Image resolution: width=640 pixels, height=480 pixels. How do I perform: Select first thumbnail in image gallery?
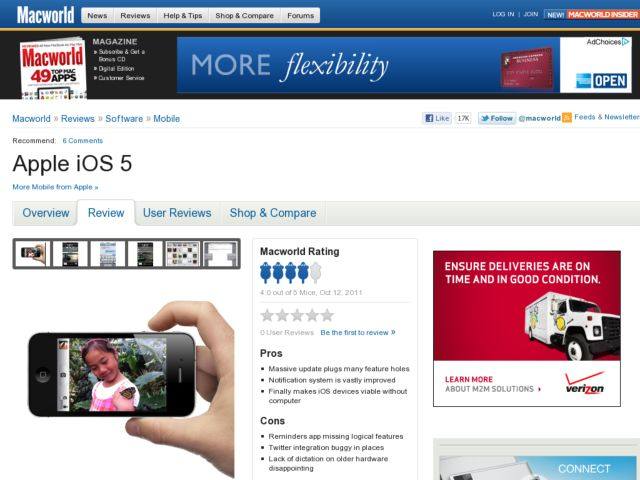click(33, 253)
